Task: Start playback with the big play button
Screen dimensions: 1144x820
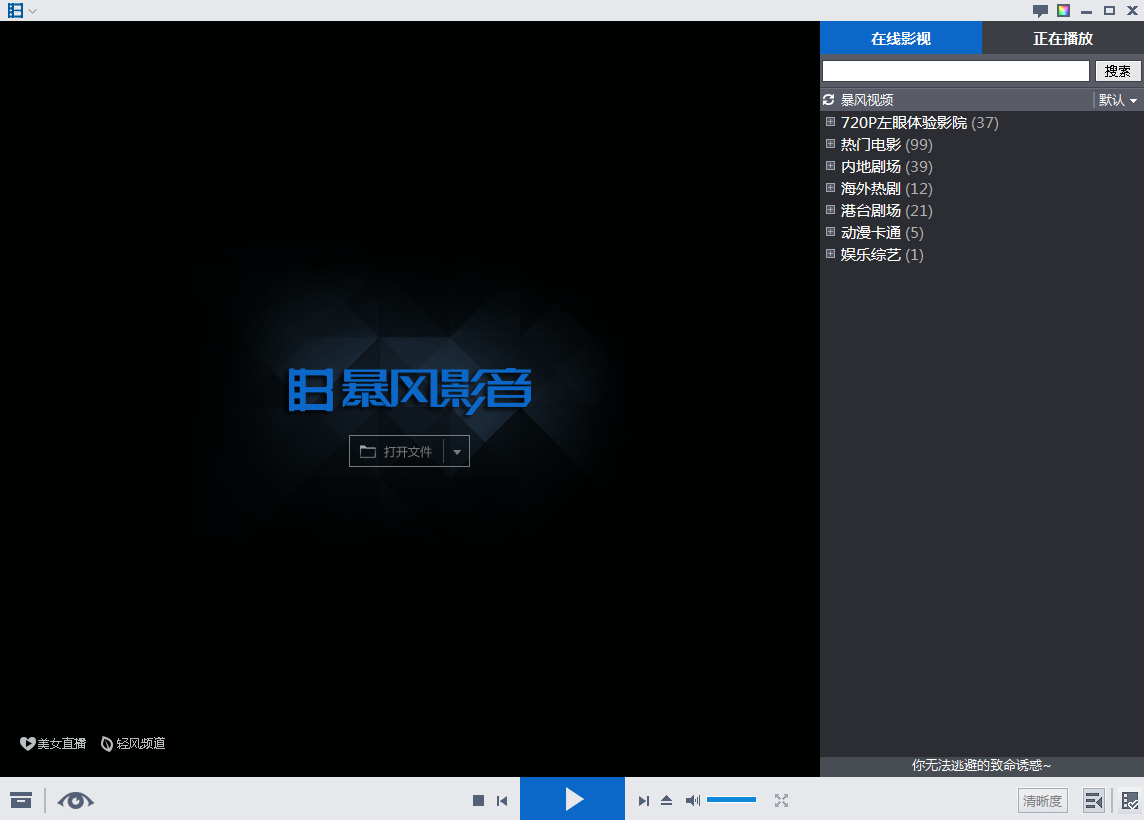Action: 573,799
